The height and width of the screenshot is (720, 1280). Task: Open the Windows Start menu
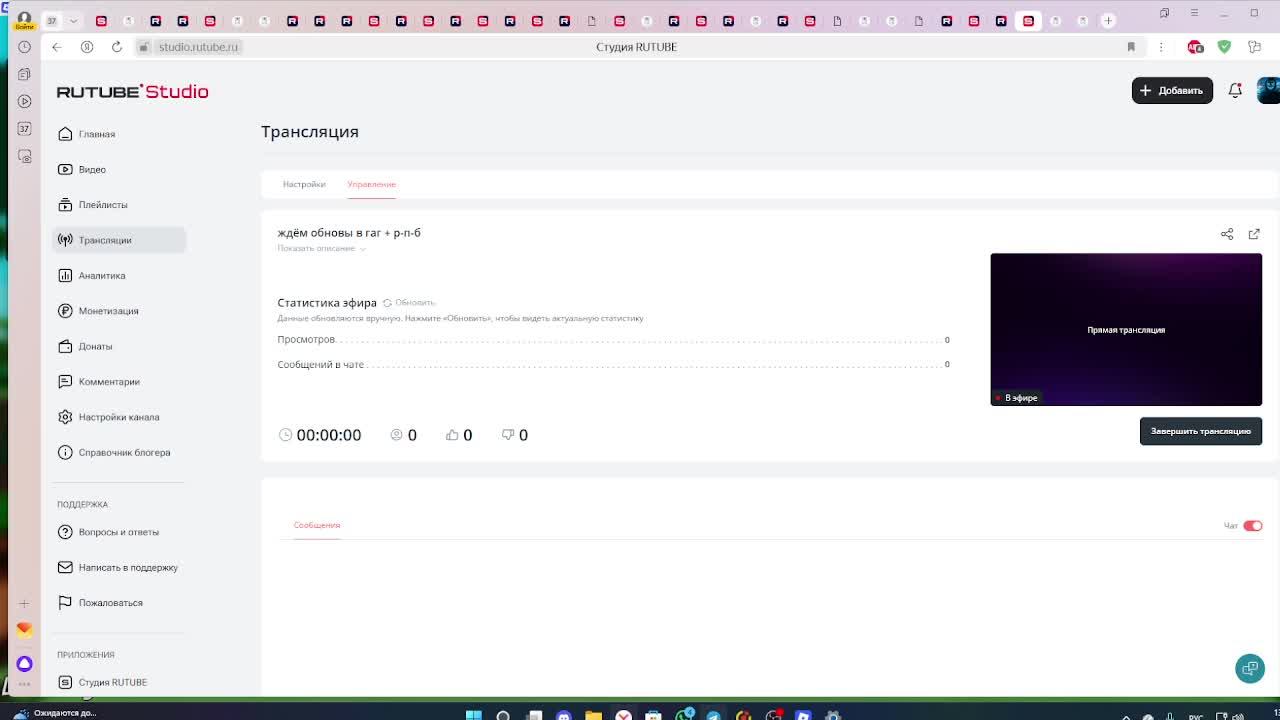[x=474, y=715]
